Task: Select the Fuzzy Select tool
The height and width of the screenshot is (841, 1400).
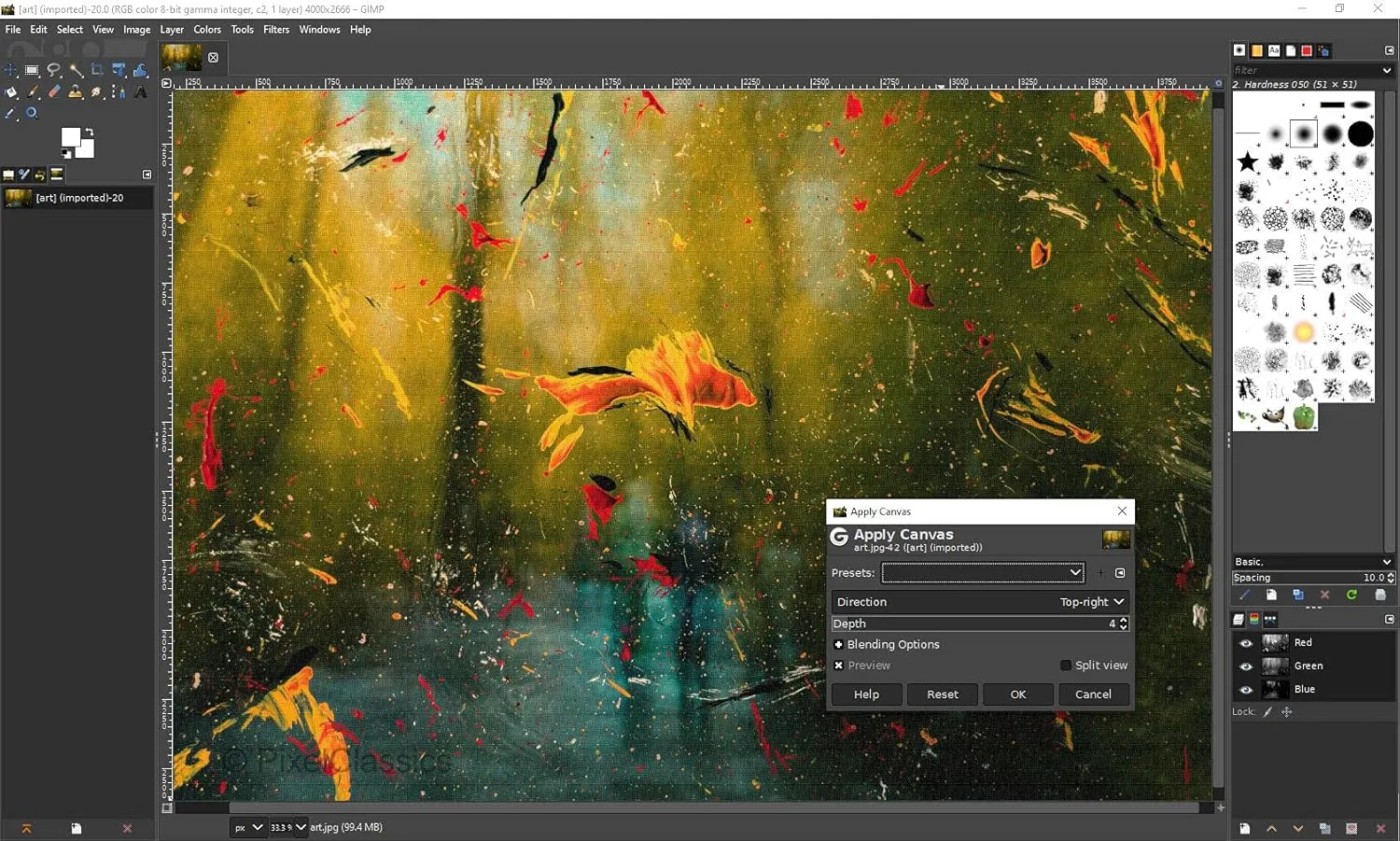Action: click(x=77, y=70)
